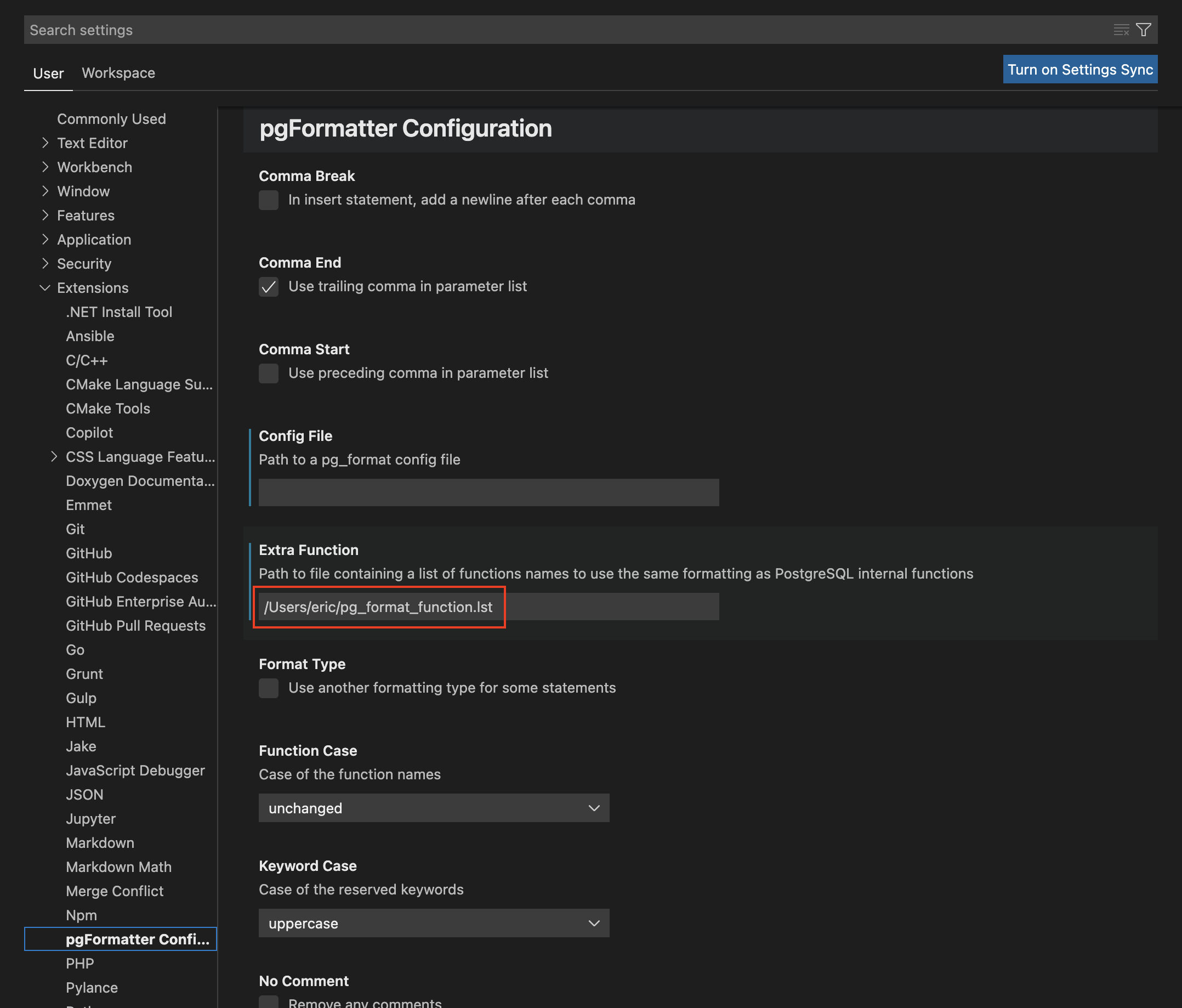Open the Keyword Case dropdown
The width and height of the screenshot is (1182, 1008).
[x=434, y=923]
